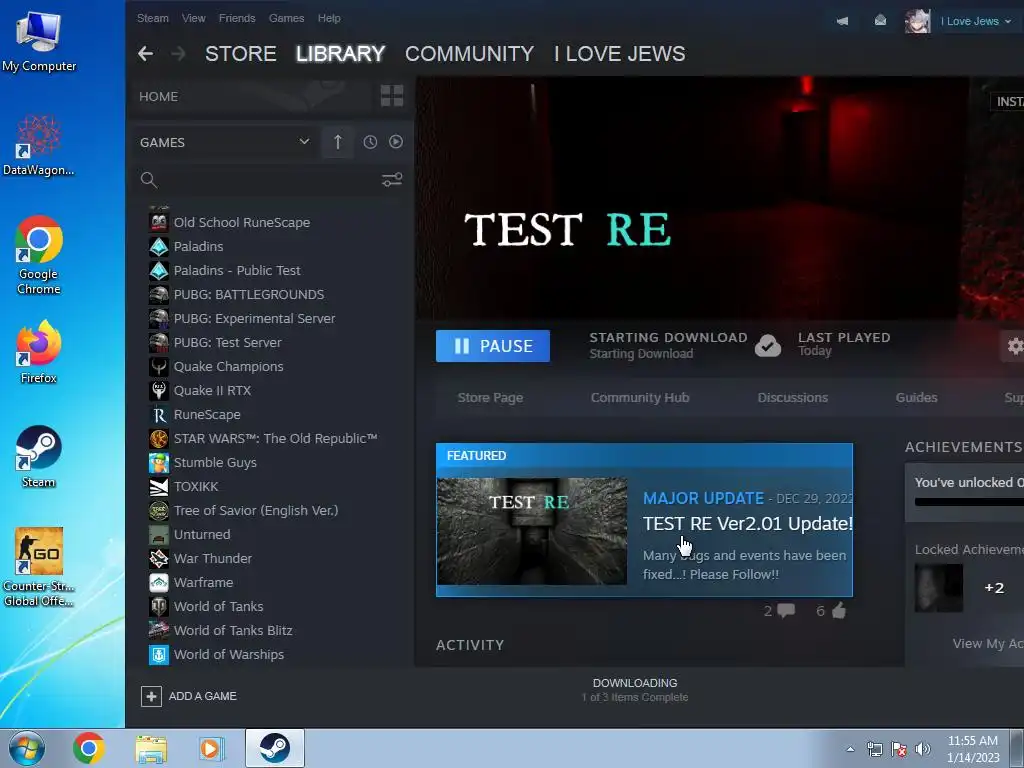1024x768 pixels.
Task: Click the sort ascending arrow button
Action: pyautogui.click(x=338, y=142)
